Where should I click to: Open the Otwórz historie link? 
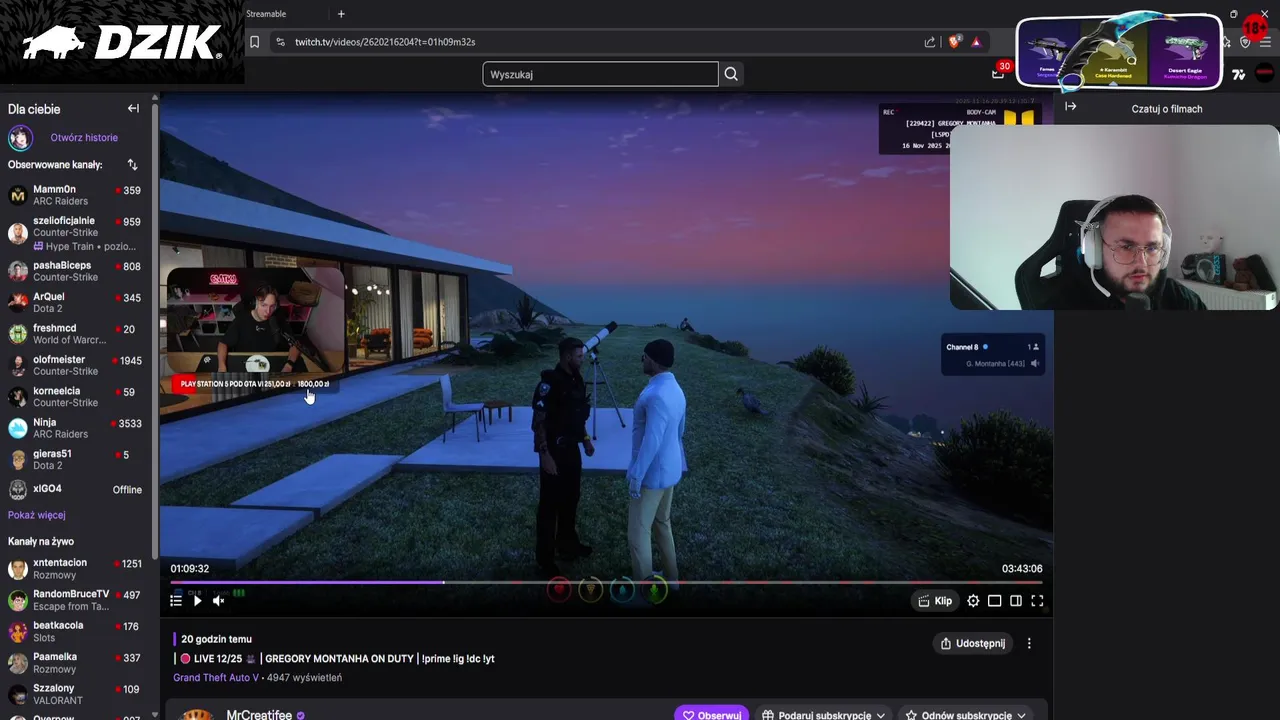coord(84,137)
